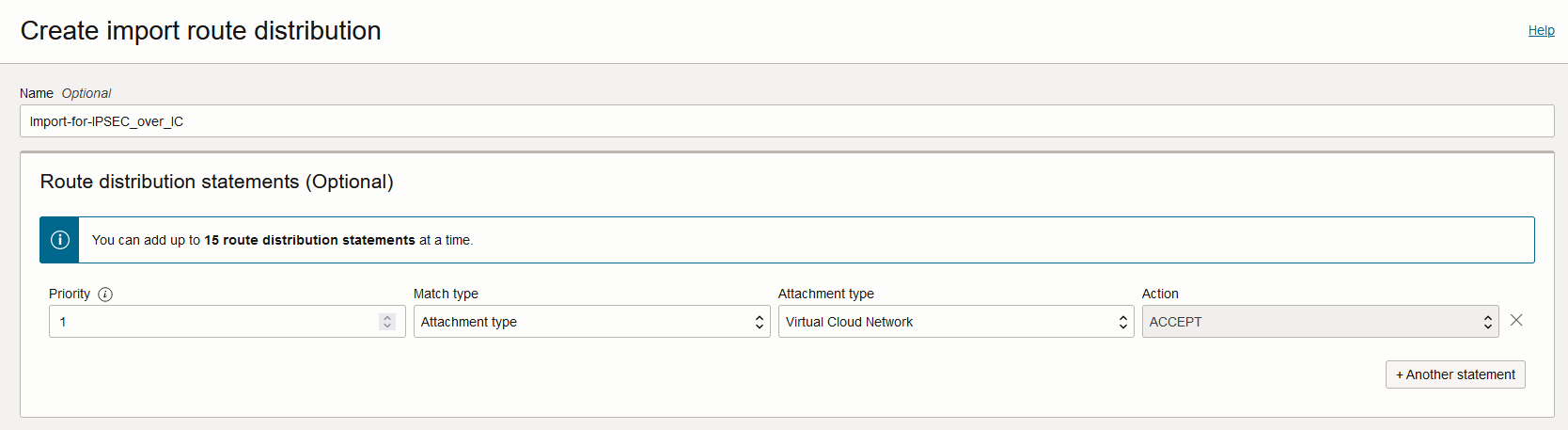Expand the Virtual Cloud Network dropdown
Screen dimensions: 1568x430
click(955, 322)
